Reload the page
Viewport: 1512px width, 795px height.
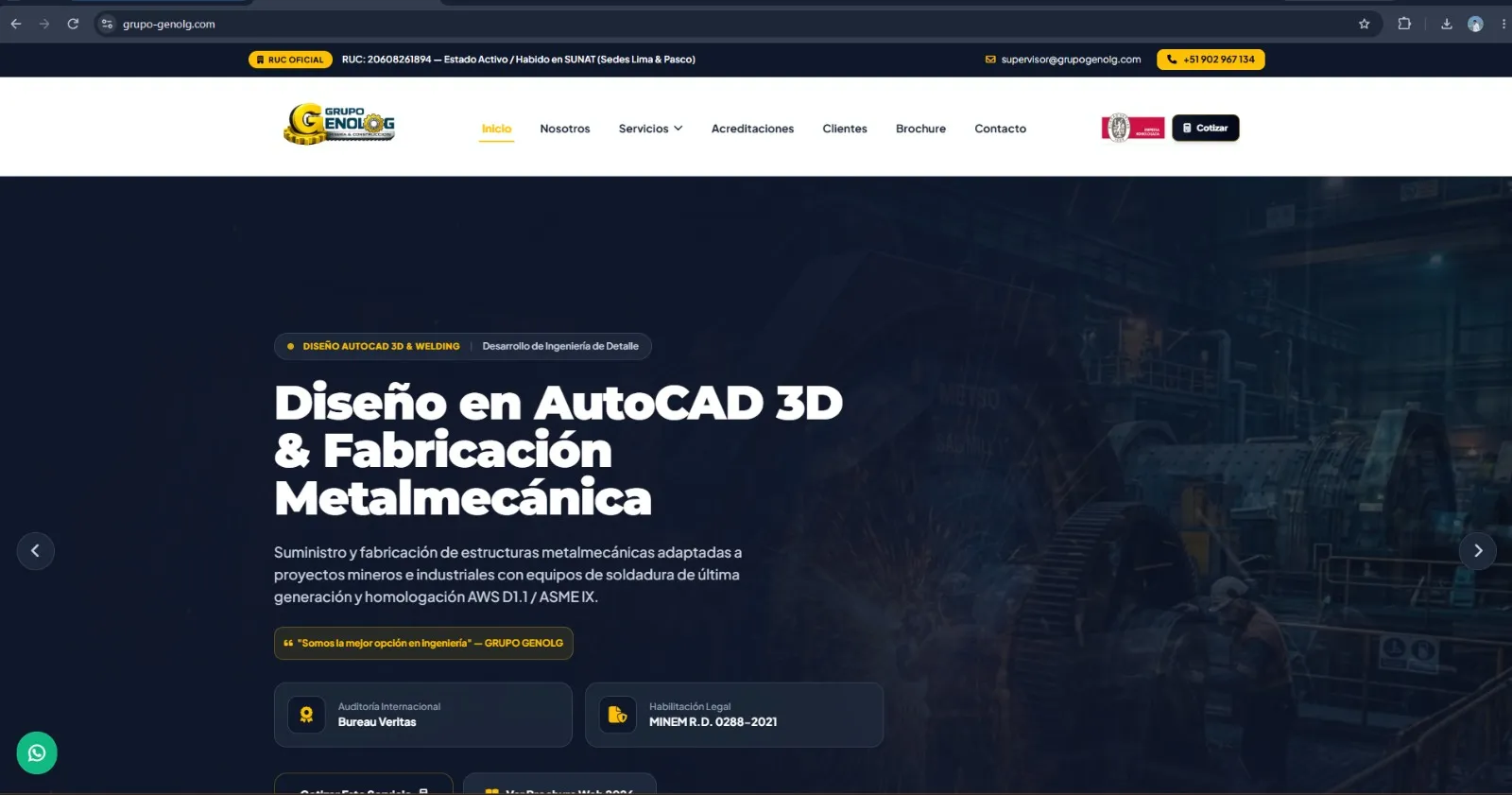pos(73,24)
